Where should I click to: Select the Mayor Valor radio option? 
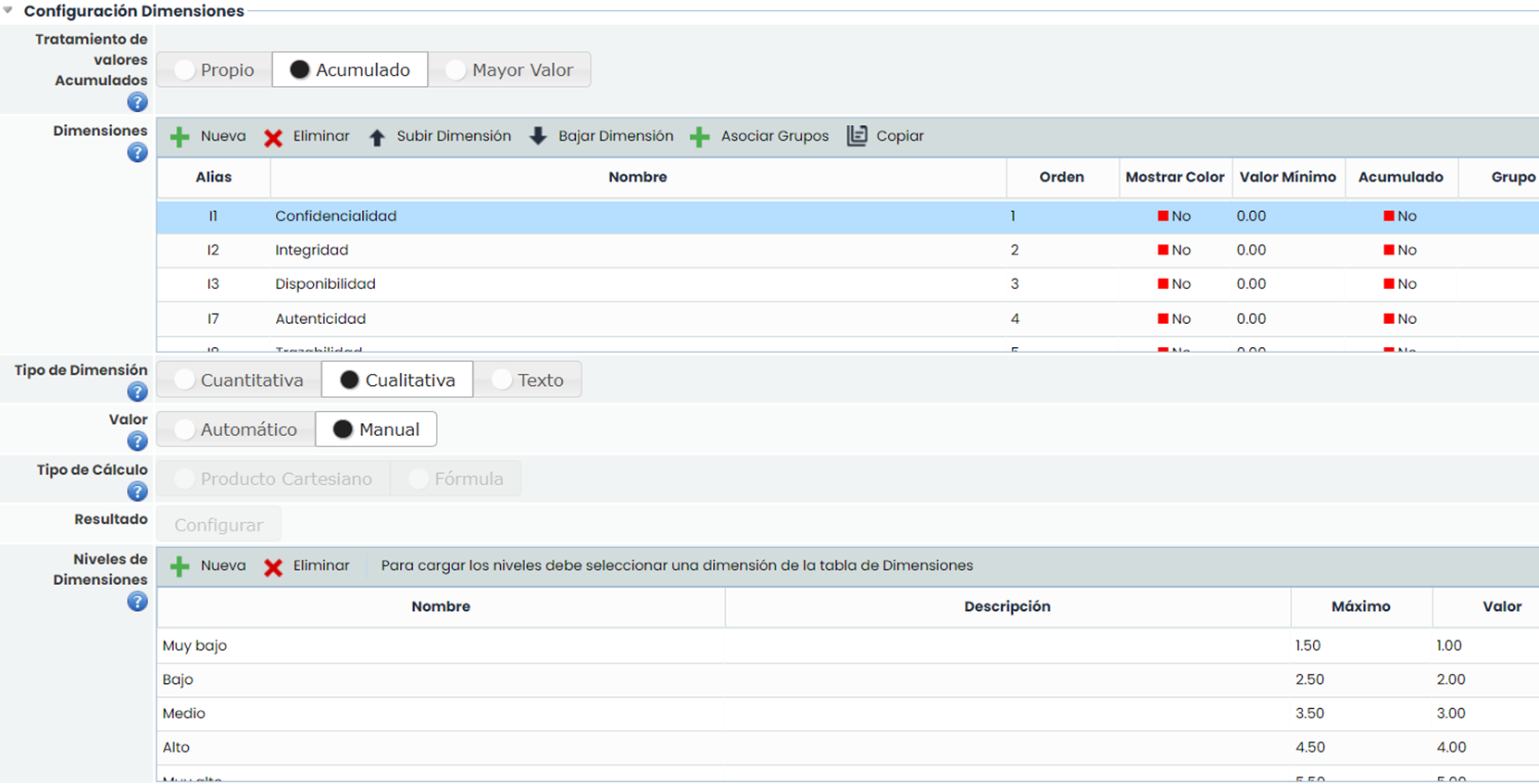pos(456,70)
